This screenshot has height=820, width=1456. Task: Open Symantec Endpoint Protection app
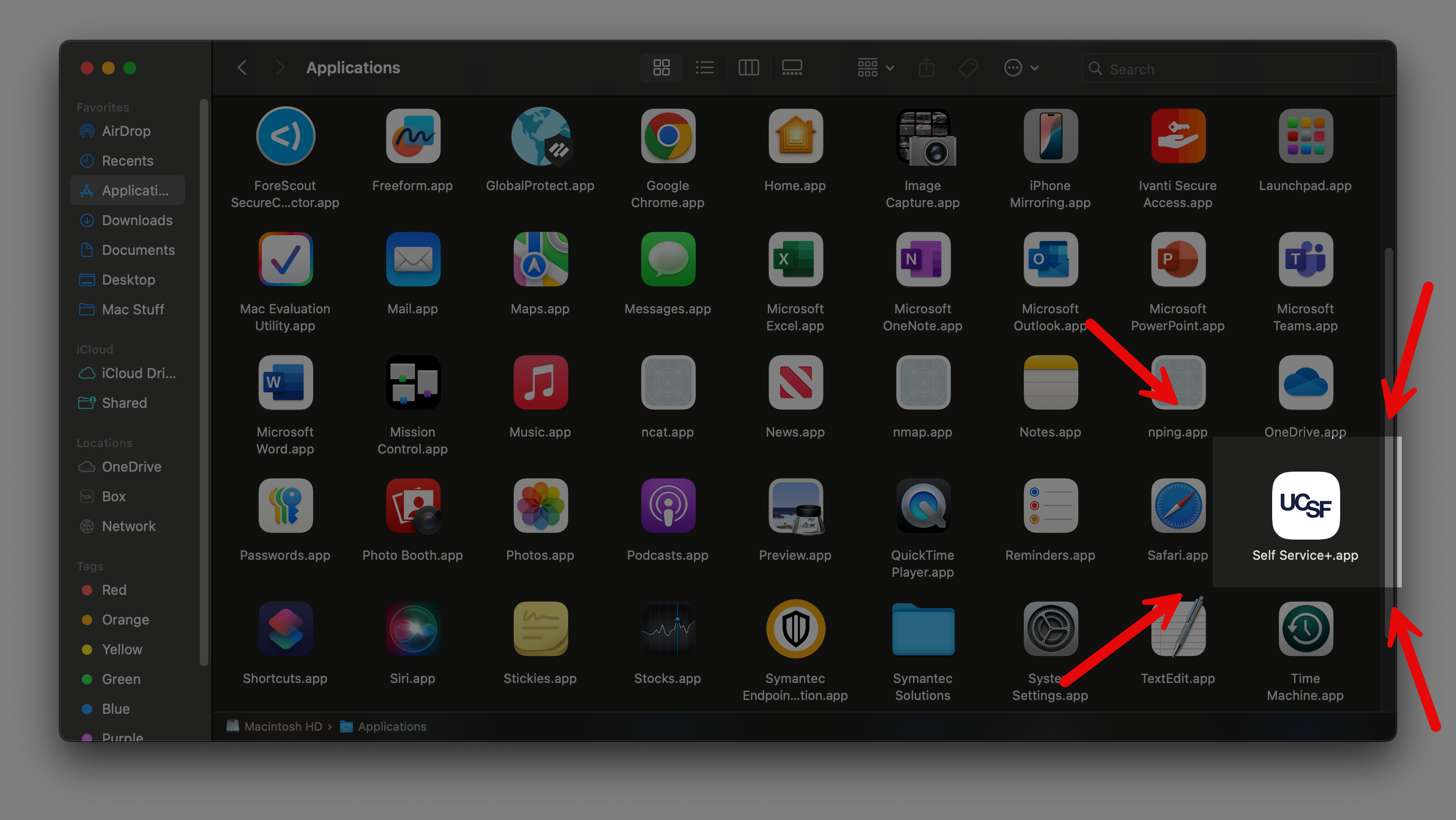pyautogui.click(x=795, y=629)
